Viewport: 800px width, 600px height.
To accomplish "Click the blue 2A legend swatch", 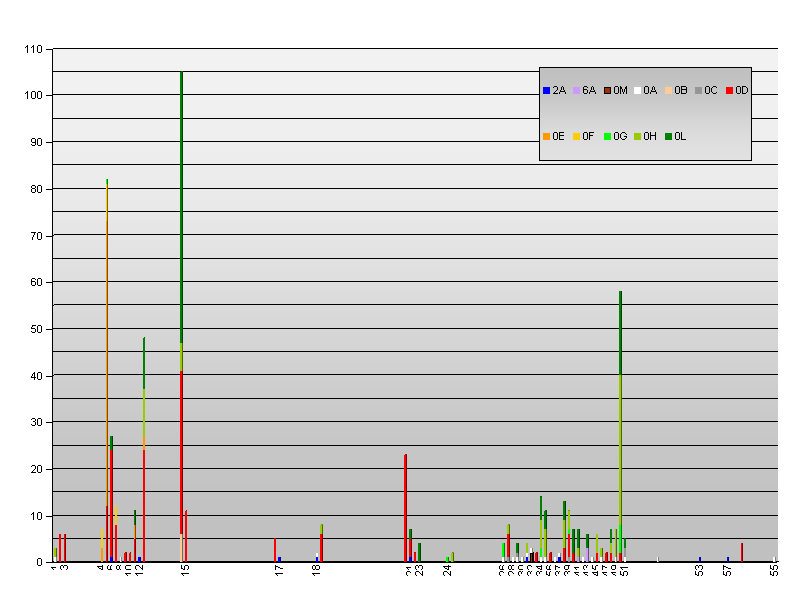I will (546, 91).
